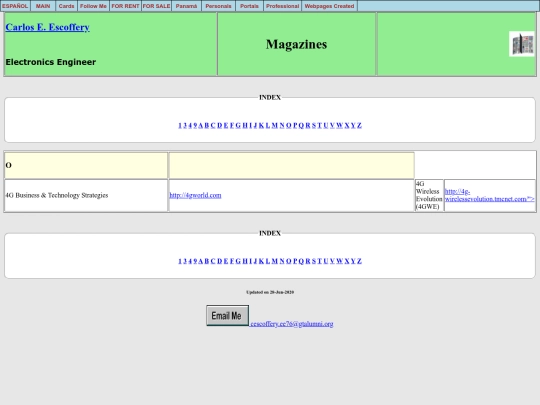Click the 'O' section header cell
The width and height of the screenshot is (540, 405).
(x=86, y=165)
